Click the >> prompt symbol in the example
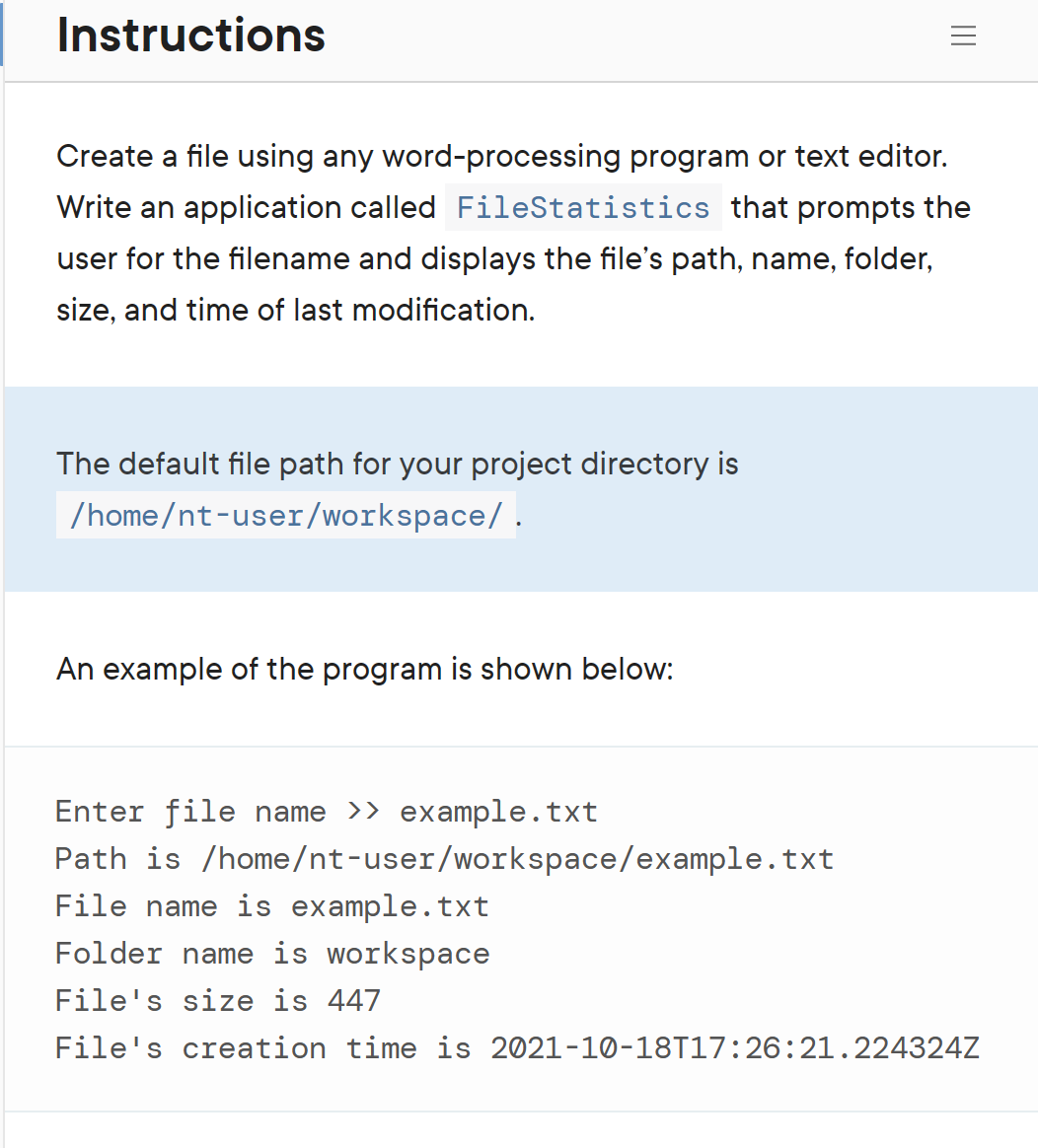1038x1148 pixels. [x=362, y=811]
